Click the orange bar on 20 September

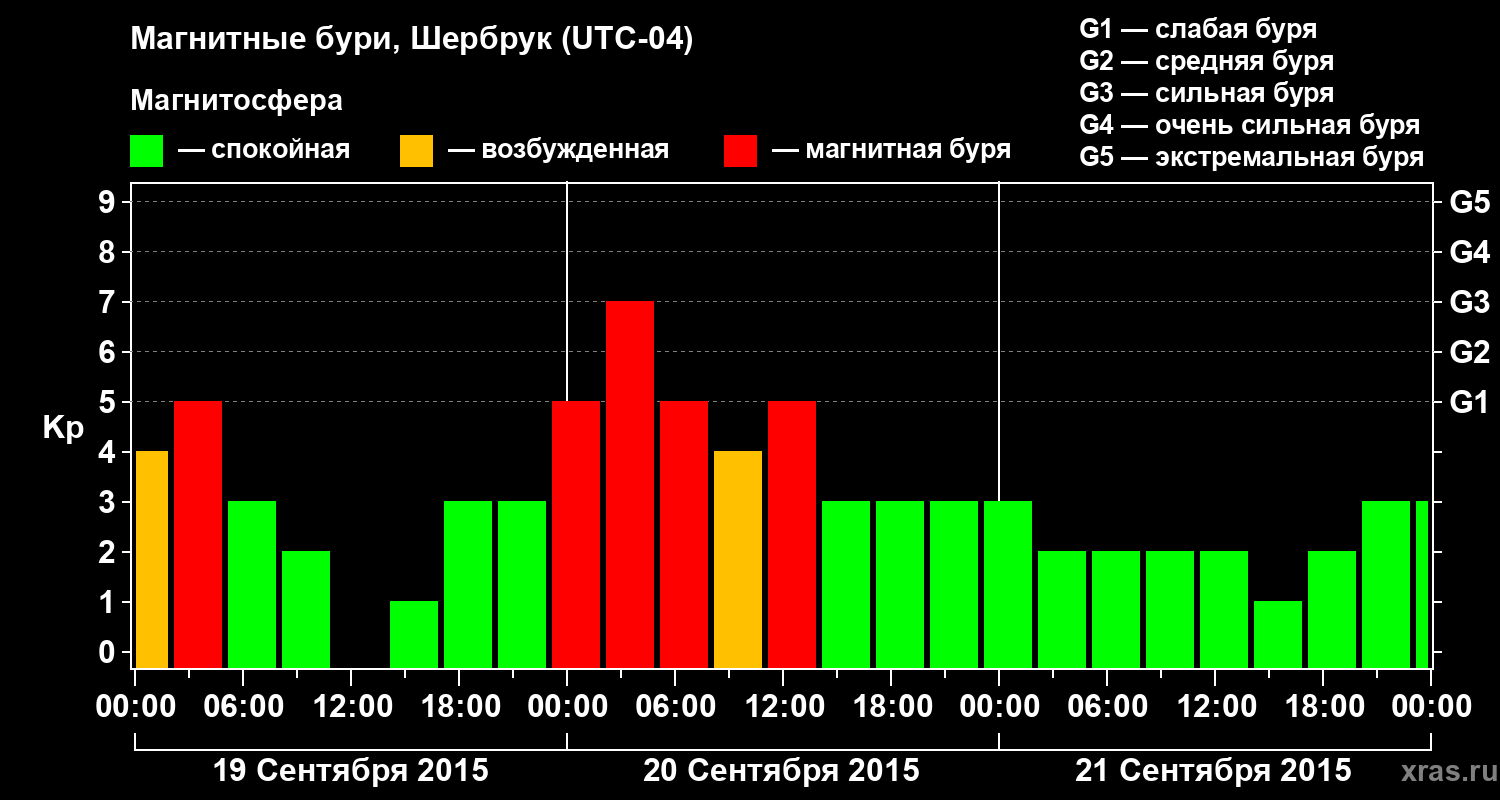tap(738, 559)
